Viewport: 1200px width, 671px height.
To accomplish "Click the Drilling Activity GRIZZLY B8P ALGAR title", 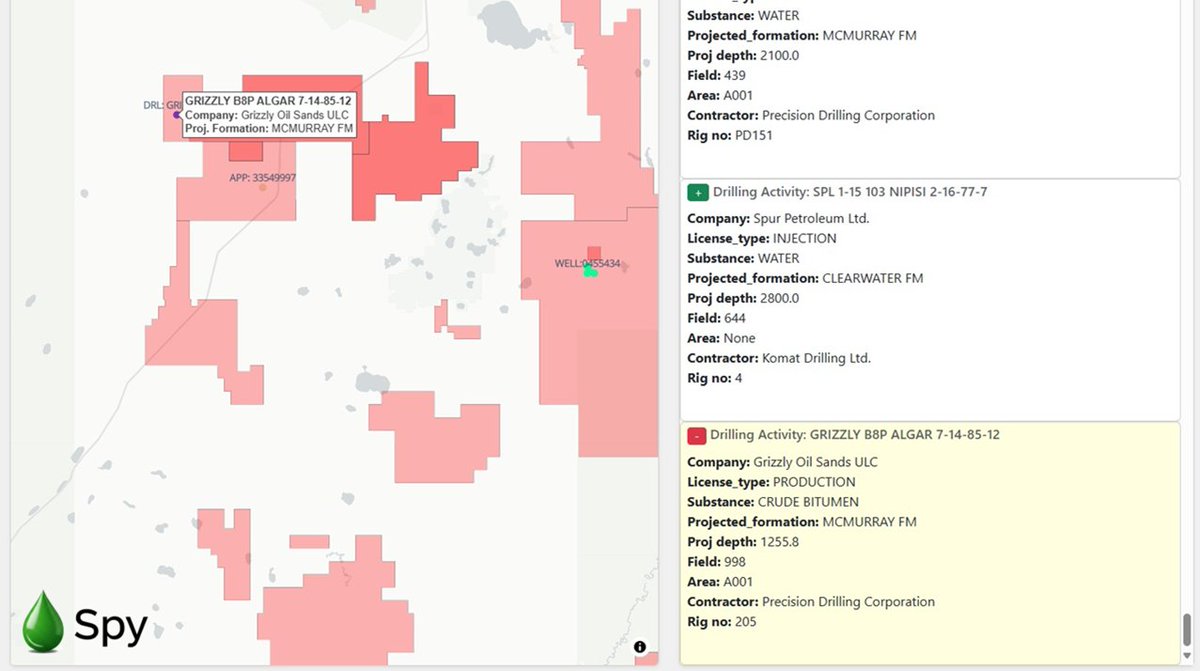I will click(855, 435).
